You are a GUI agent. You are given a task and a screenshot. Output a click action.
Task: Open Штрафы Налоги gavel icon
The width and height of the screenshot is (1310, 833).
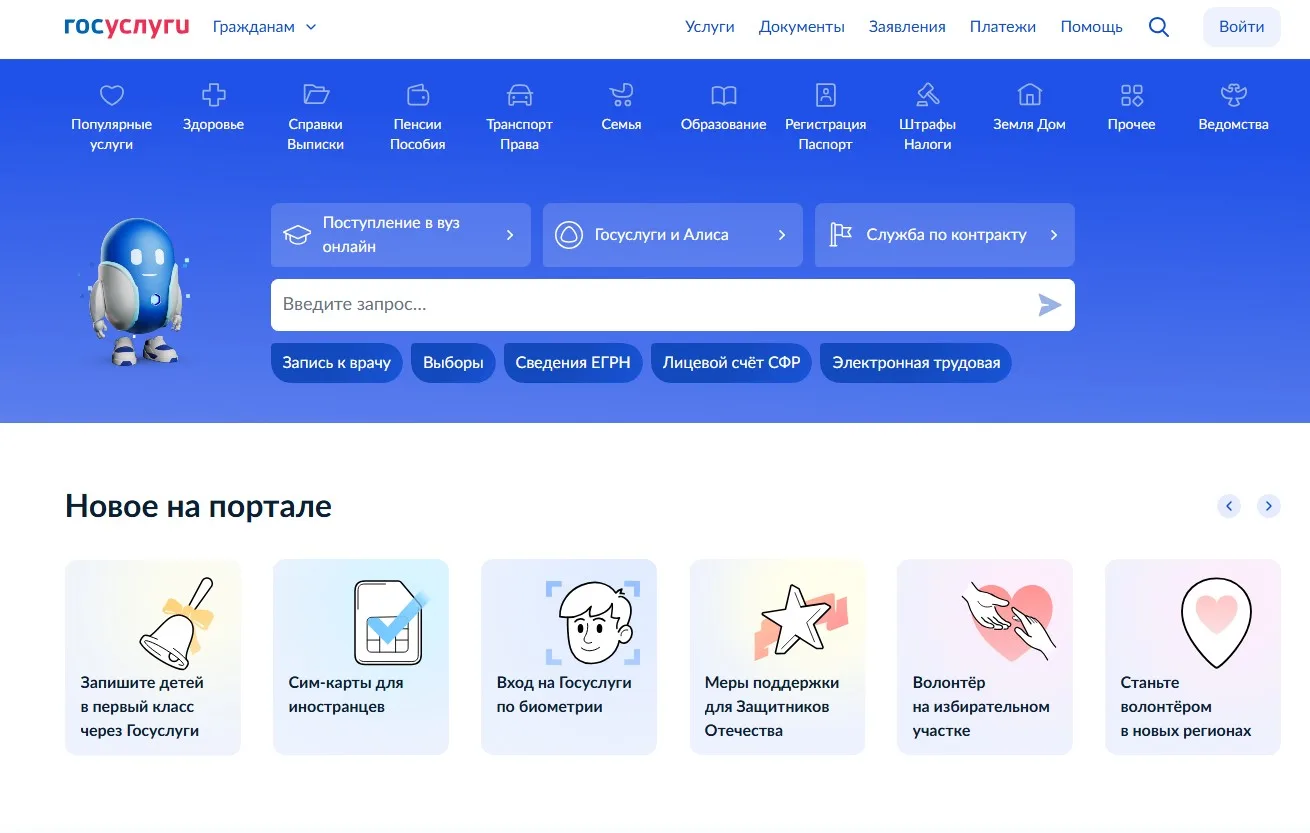[928, 95]
